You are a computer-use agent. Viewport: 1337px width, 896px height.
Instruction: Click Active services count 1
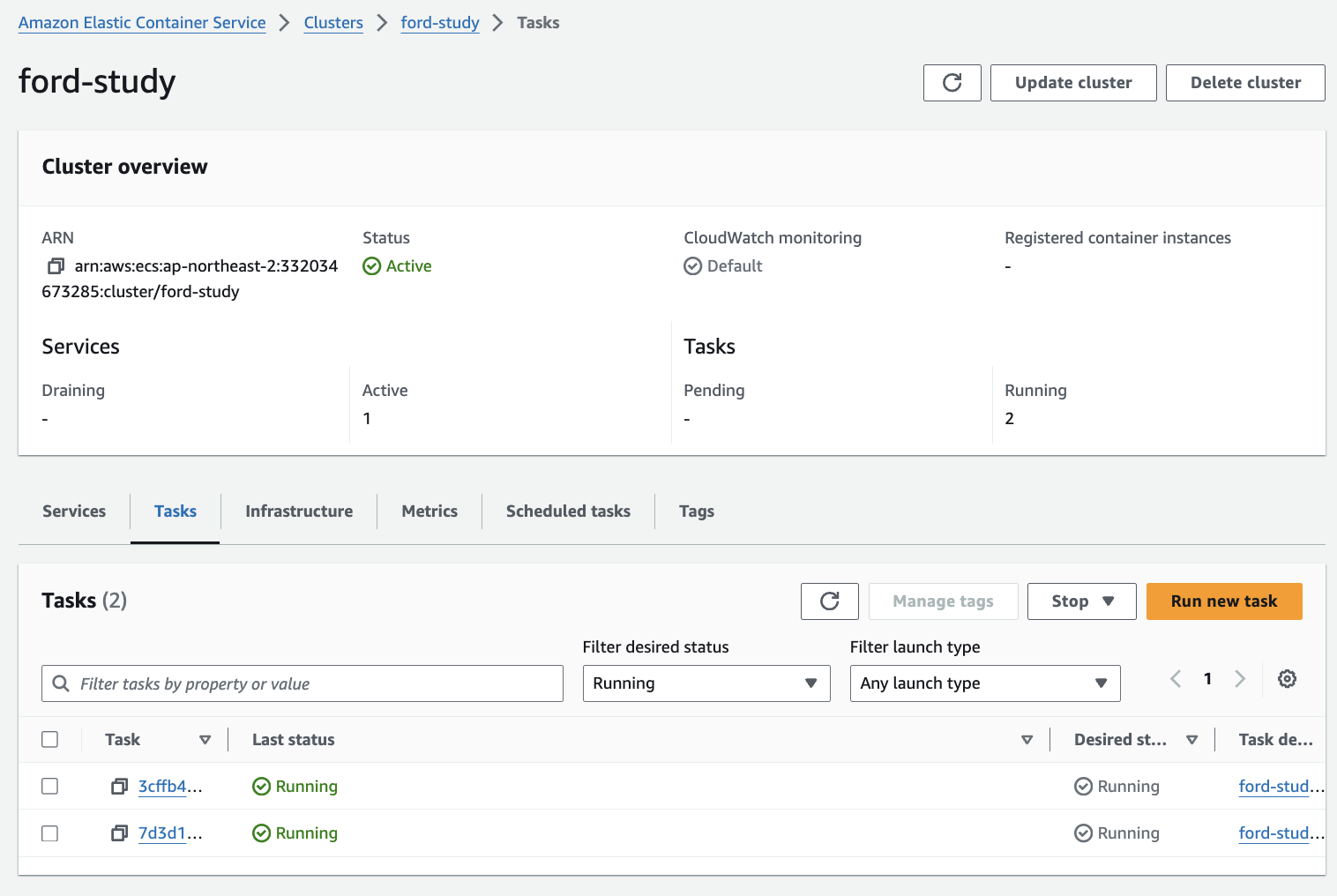(367, 419)
